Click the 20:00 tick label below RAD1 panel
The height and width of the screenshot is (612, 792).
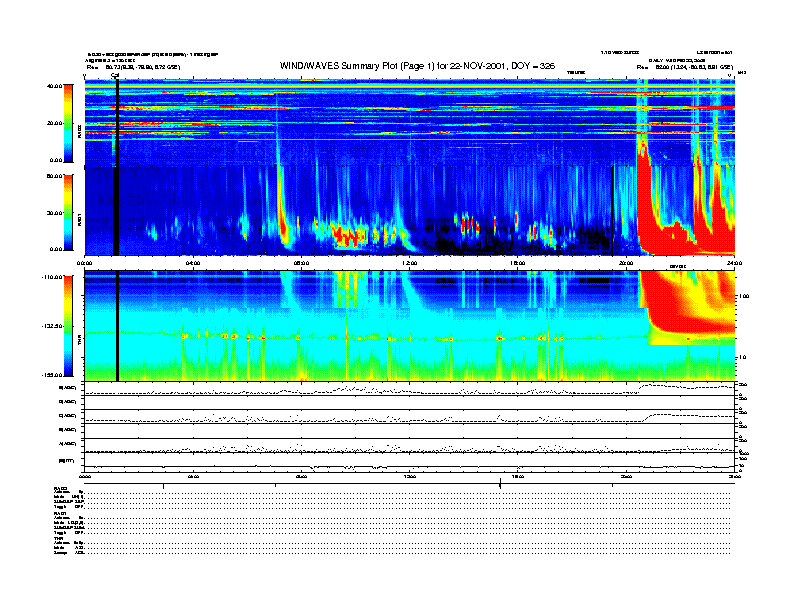coord(626,263)
